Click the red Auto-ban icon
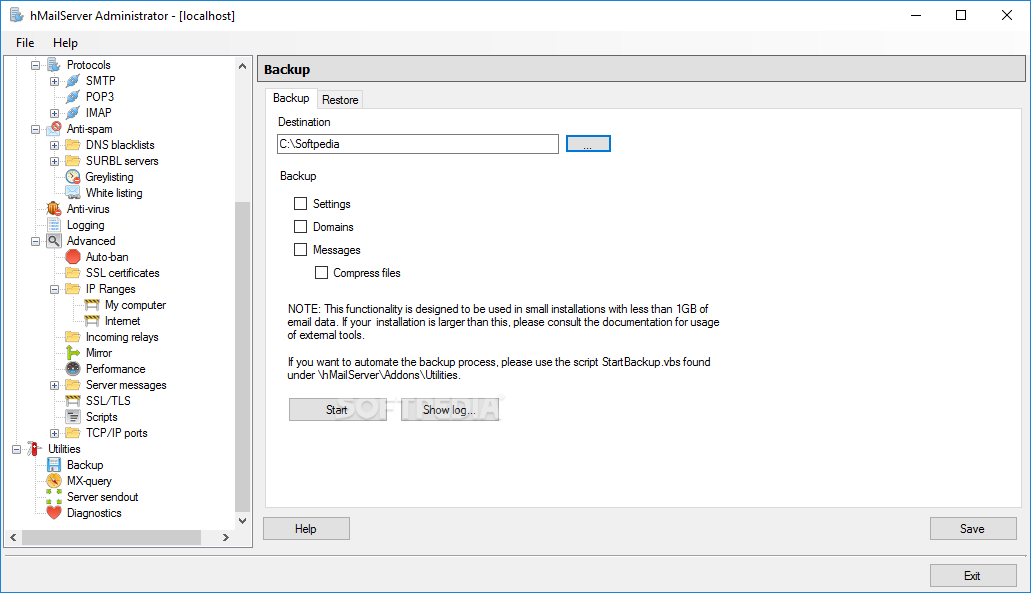The width and height of the screenshot is (1031, 593). tap(73, 257)
